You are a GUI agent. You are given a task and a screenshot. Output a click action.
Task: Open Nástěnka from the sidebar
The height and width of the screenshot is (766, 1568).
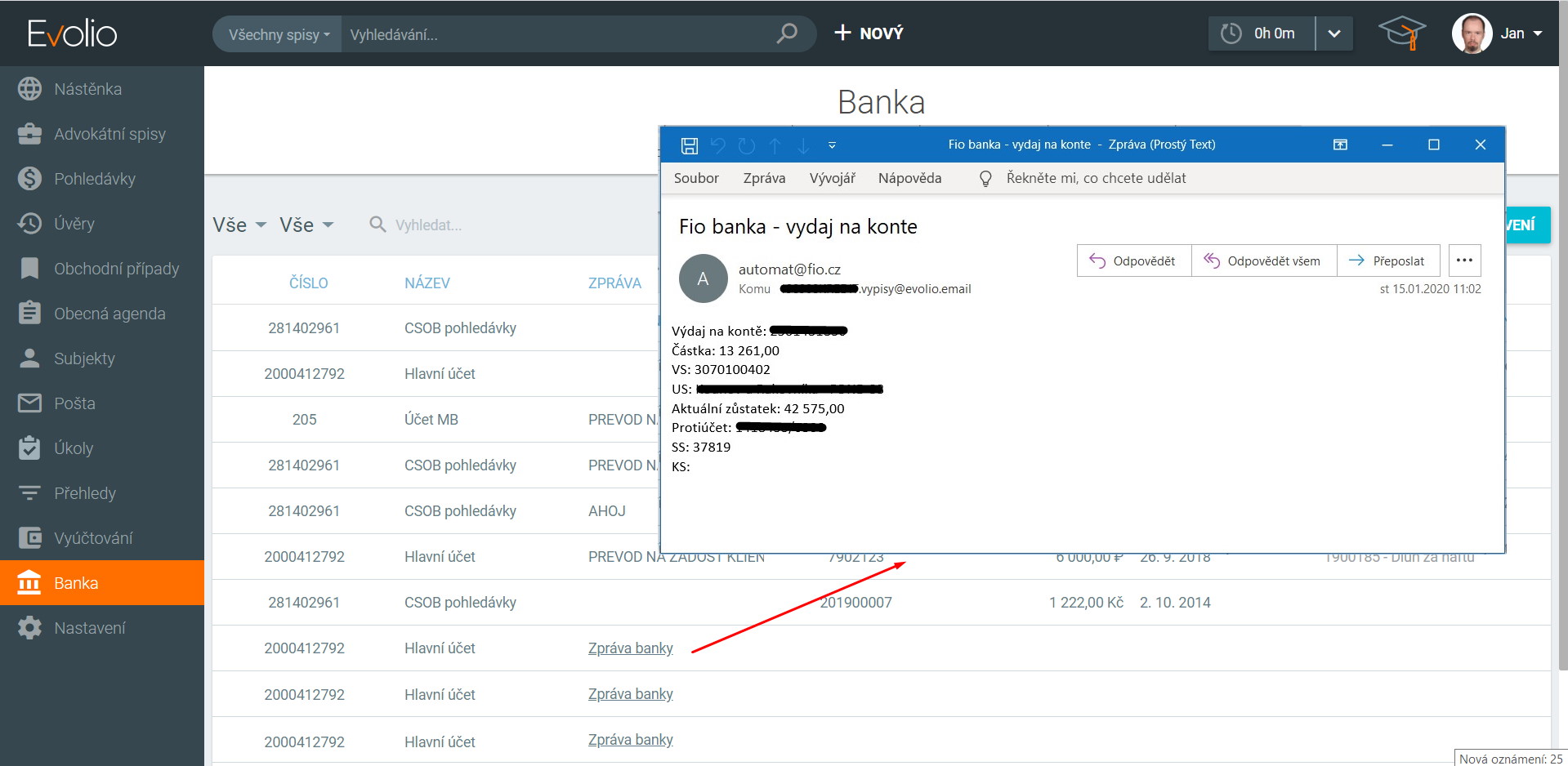tap(87, 89)
